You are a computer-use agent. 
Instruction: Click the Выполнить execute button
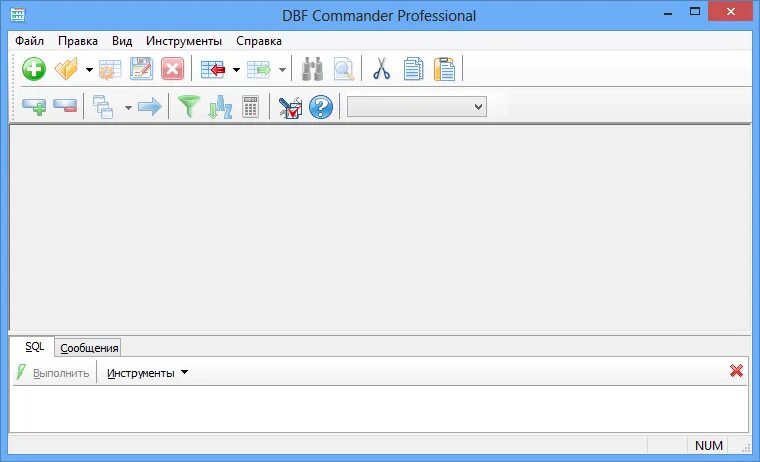pos(53,373)
